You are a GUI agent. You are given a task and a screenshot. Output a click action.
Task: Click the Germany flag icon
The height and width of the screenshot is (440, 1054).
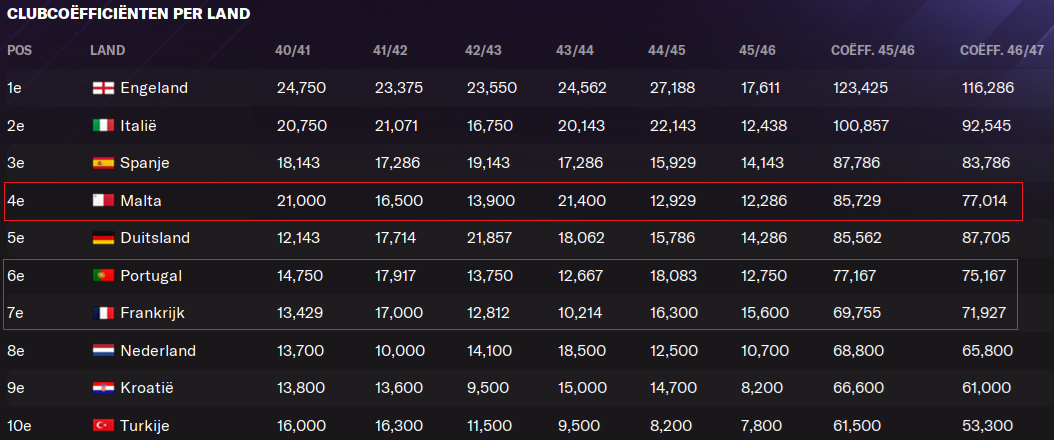click(101, 238)
